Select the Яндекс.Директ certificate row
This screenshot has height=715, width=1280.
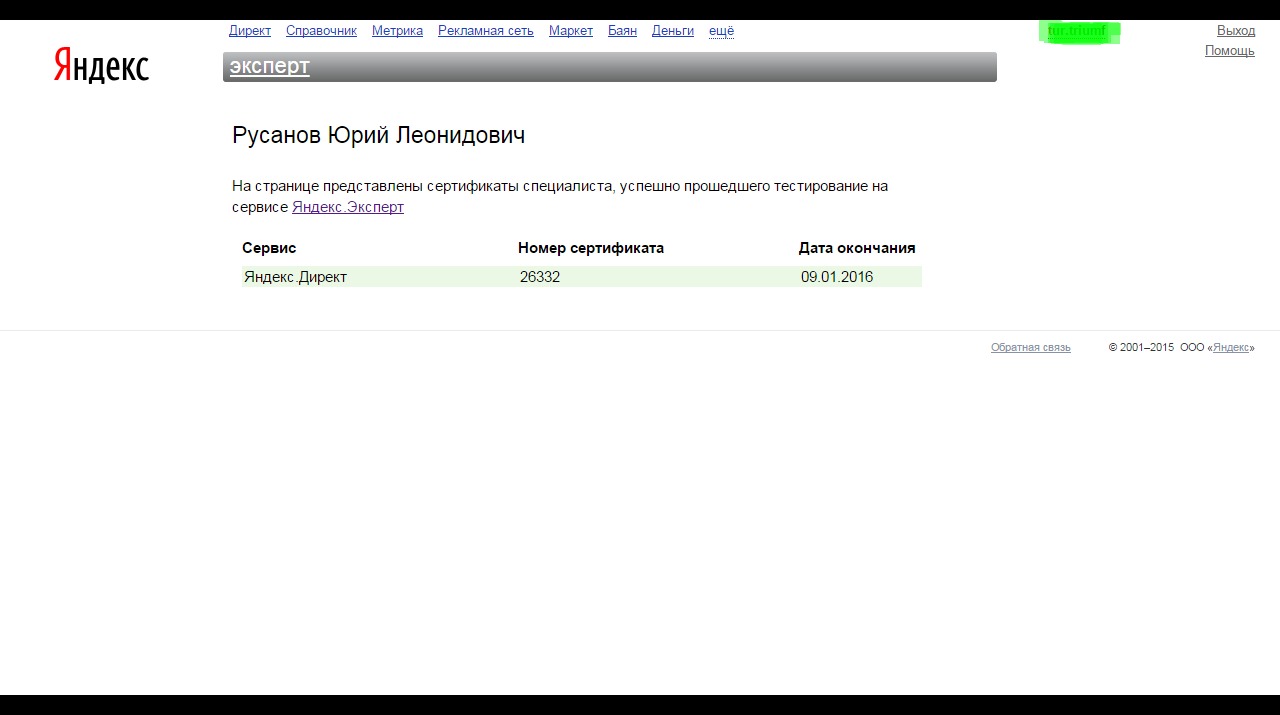[296, 276]
